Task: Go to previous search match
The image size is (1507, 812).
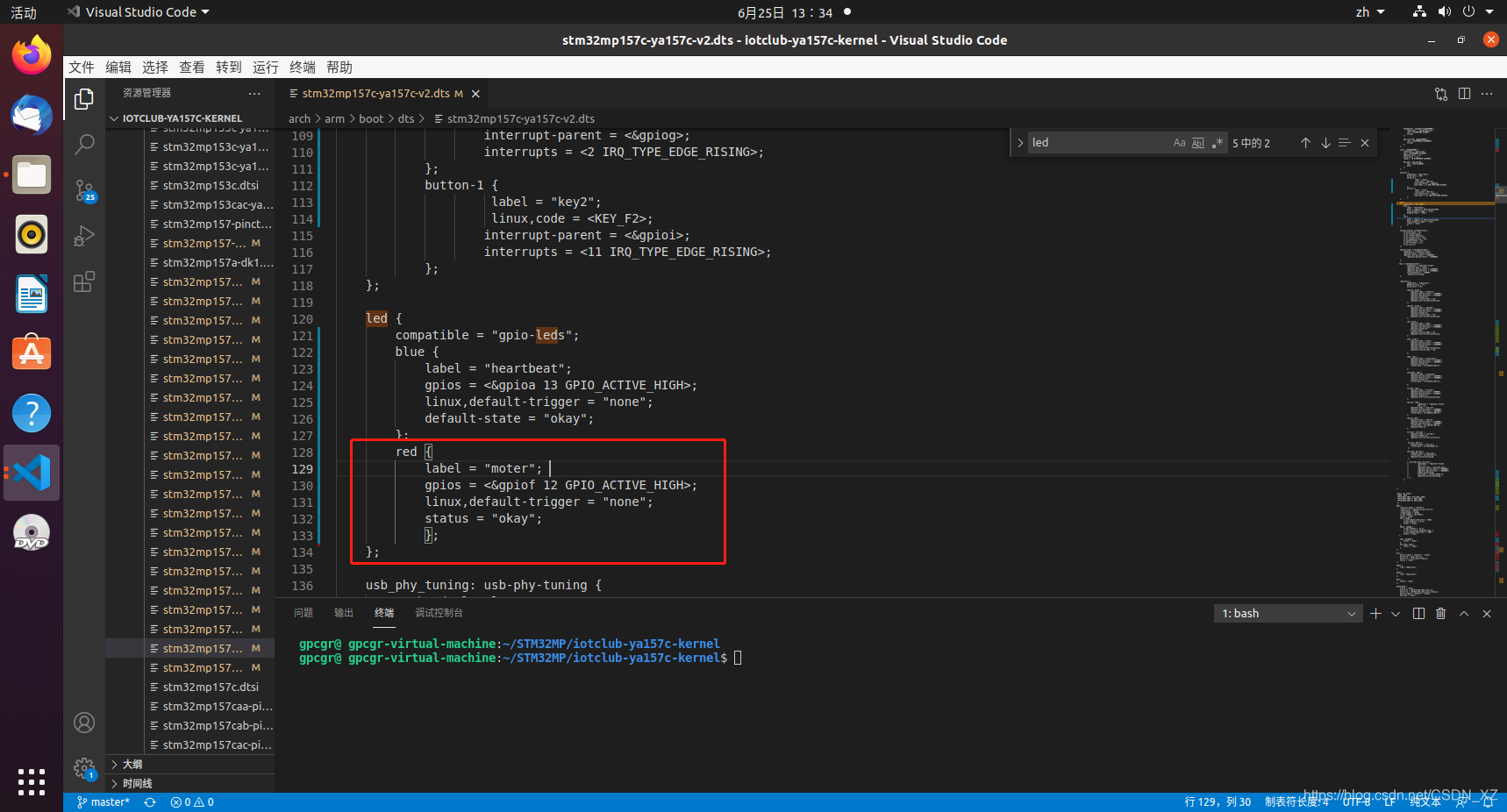Action: (1305, 143)
